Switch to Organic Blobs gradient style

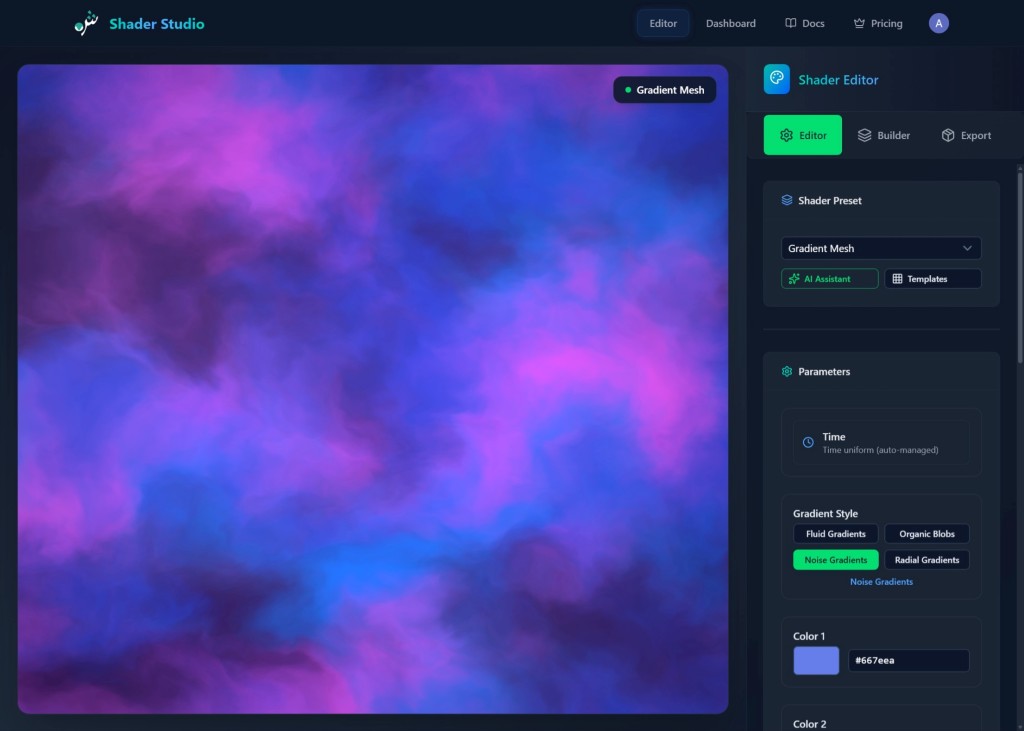pos(926,533)
